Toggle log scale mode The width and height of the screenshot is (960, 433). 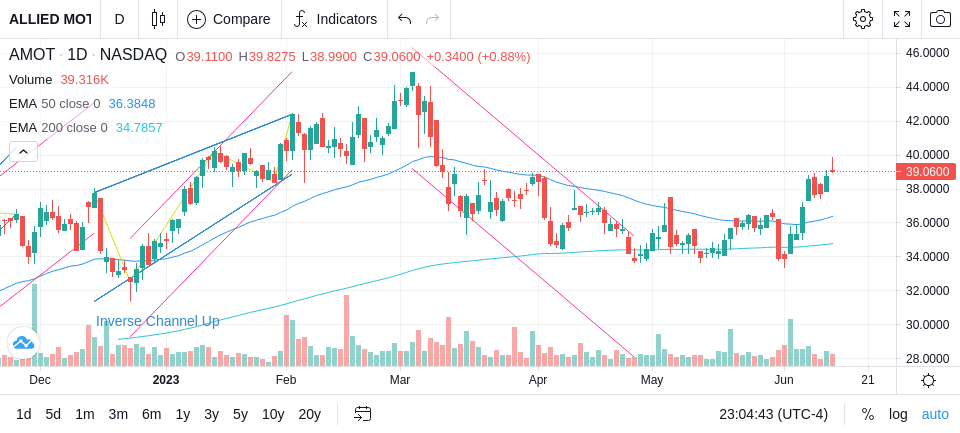click(898, 415)
